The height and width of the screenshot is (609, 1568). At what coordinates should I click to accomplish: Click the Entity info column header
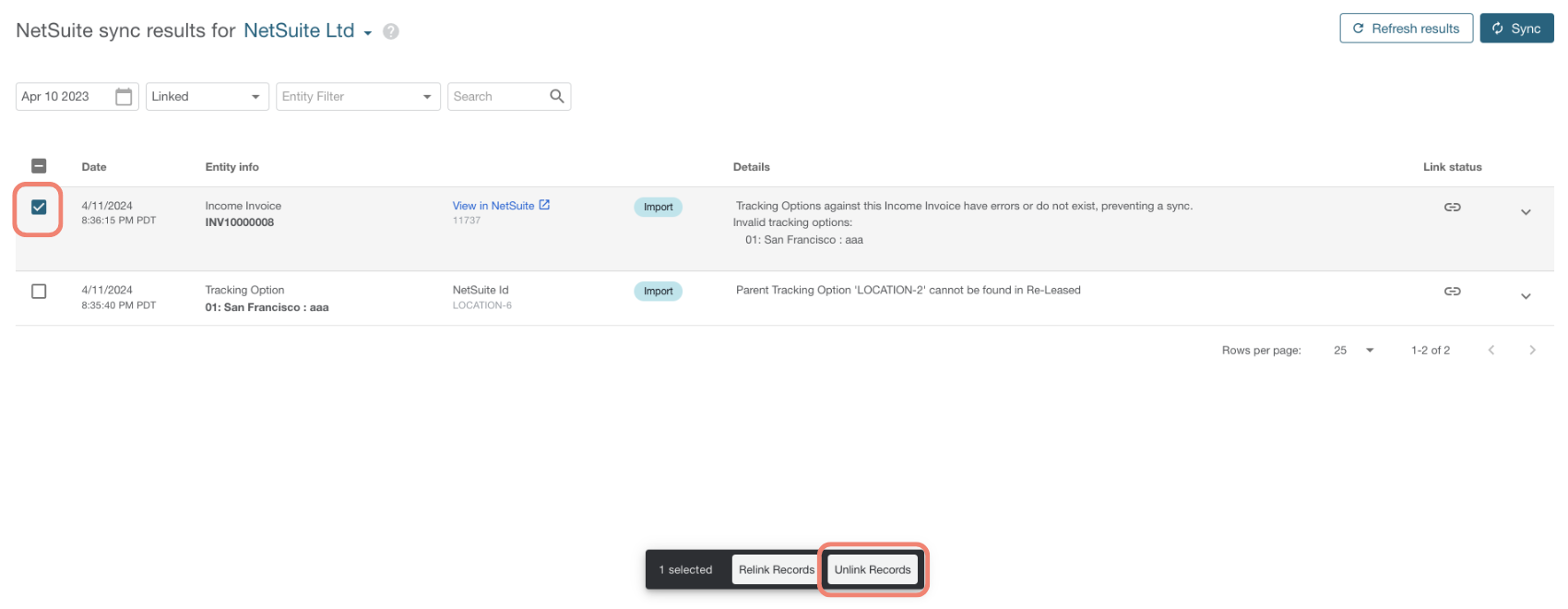[232, 167]
